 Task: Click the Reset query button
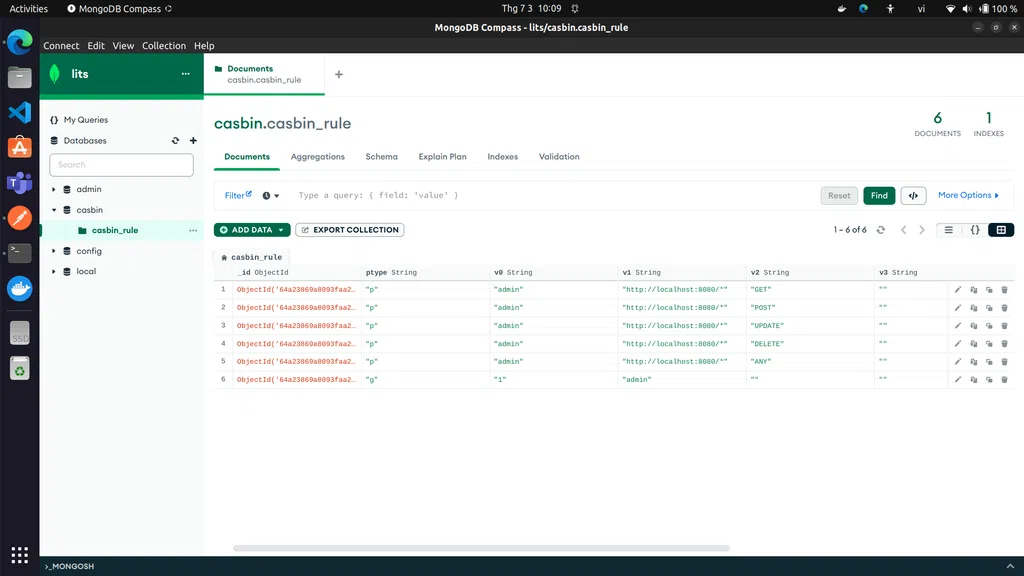839,195
